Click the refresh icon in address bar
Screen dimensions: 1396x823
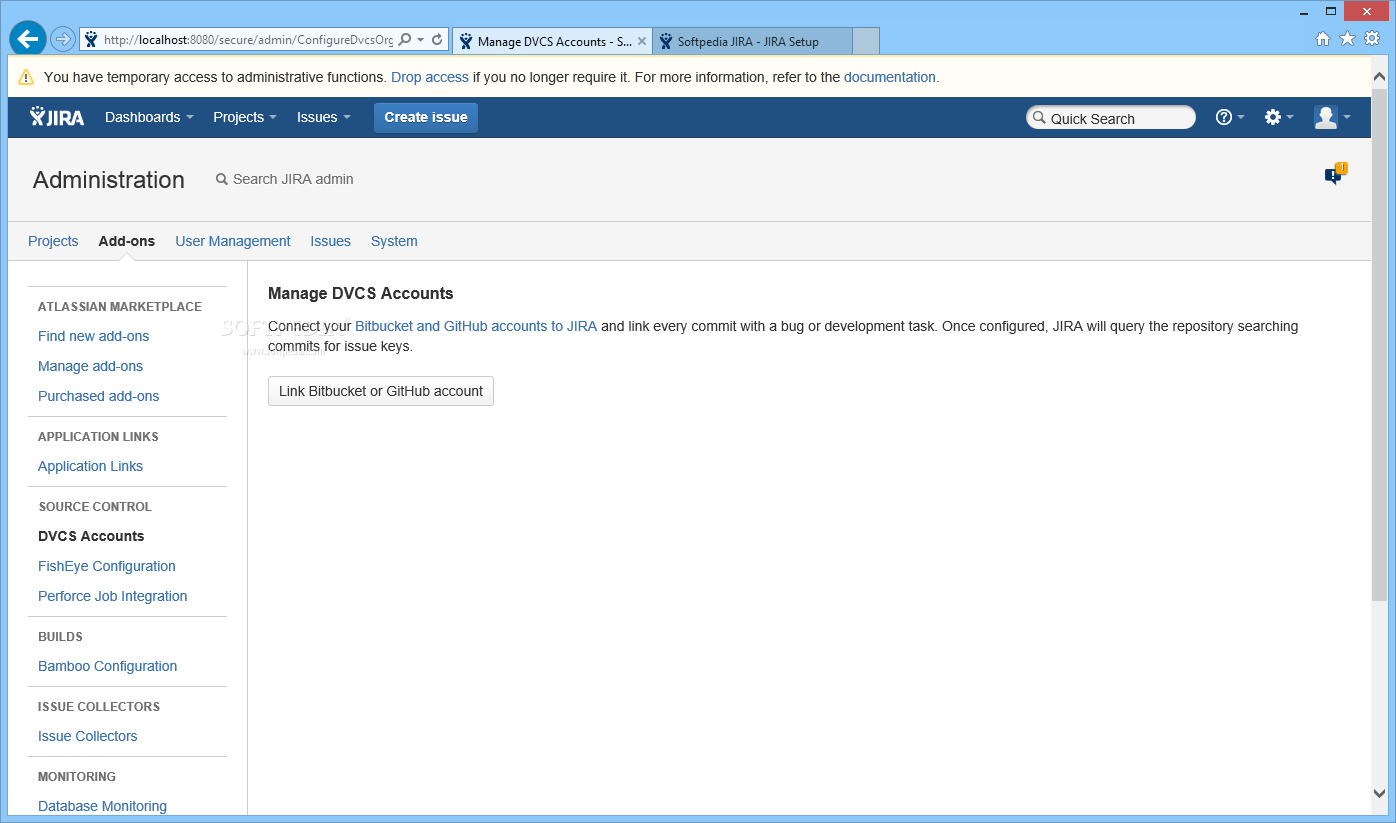click(437, 40)
